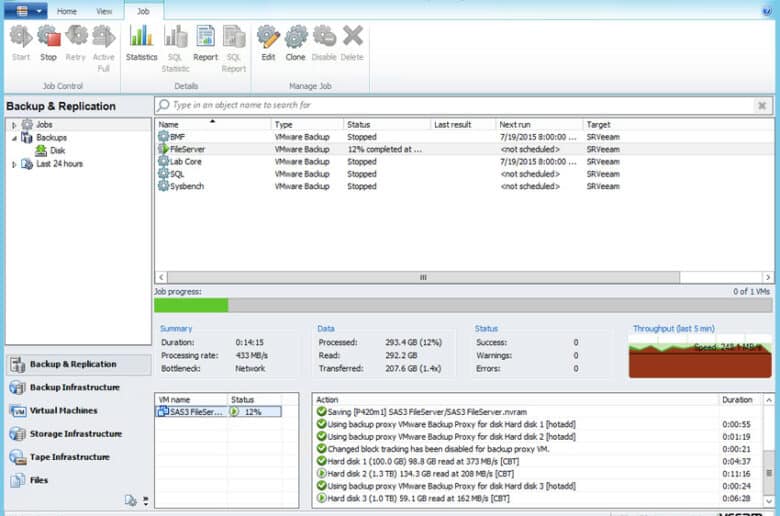
Task: Open Storage Infrastructure view
Action: click(79, 434)
